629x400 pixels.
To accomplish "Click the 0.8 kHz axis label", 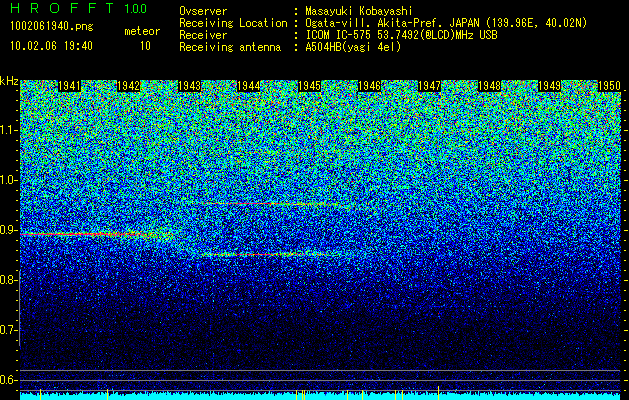I will pos(8,280).
